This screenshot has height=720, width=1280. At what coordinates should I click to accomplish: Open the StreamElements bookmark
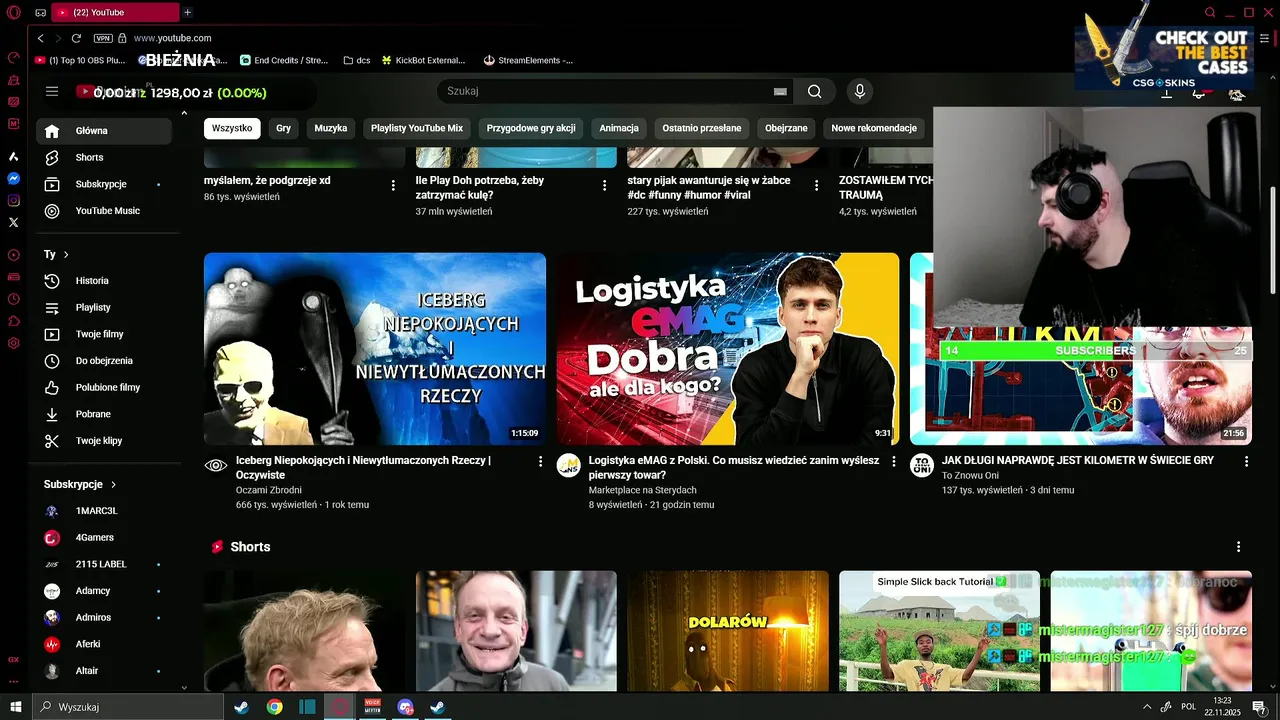point(528,60)
